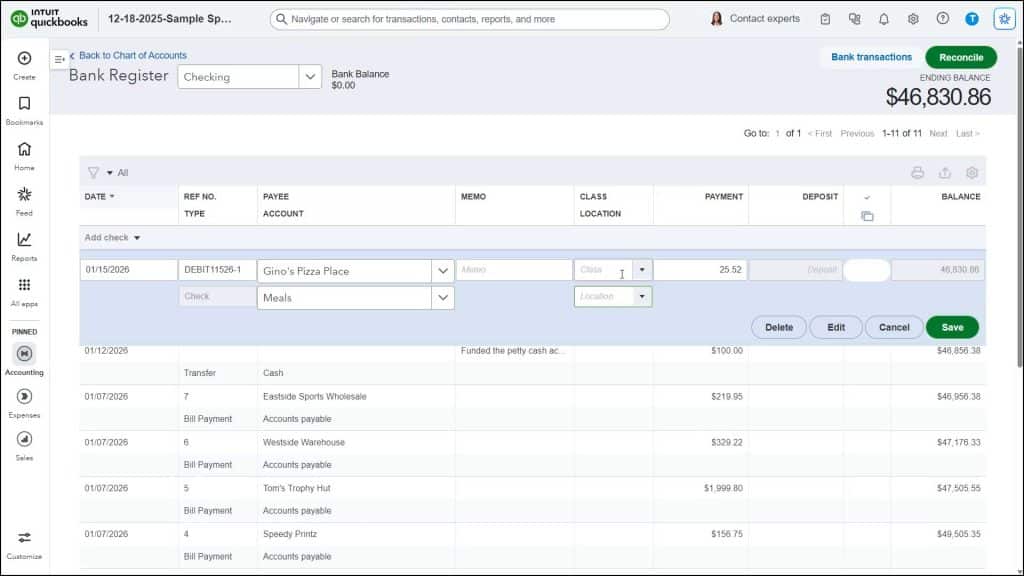Select the Tom's Trophy Hut row

[532, 499]
